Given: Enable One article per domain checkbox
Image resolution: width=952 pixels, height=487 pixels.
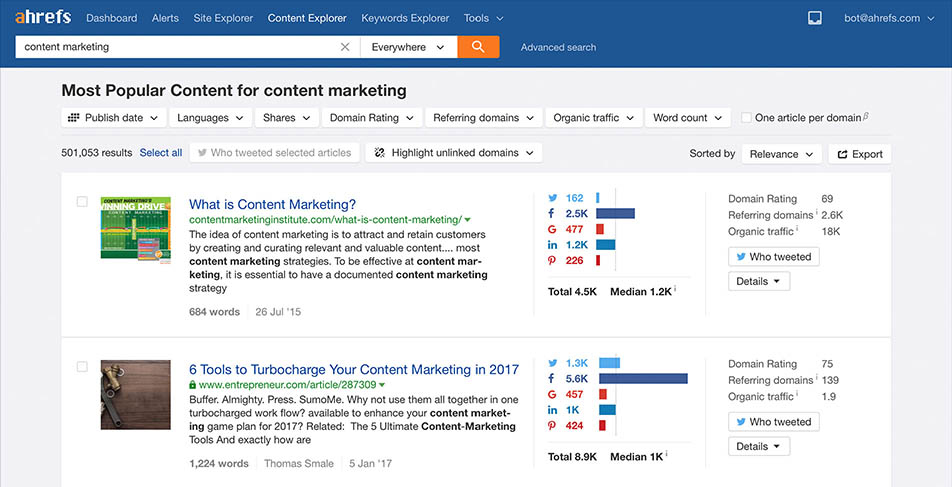Looking at the screenshot, I should tap(746, 118).
